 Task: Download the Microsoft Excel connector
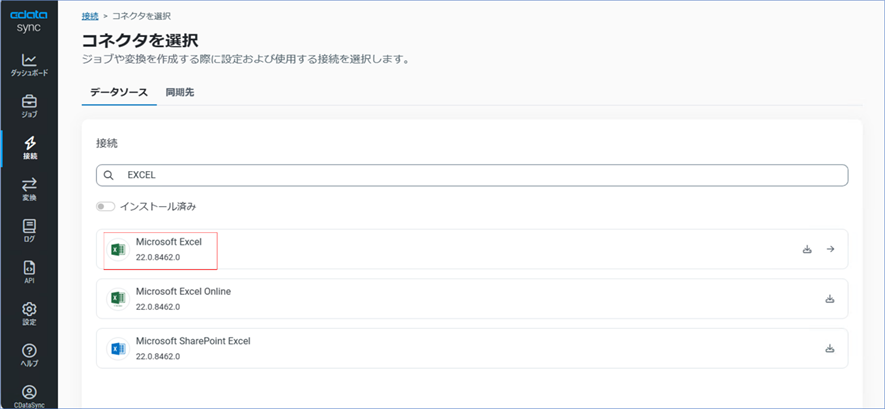(x=807, y=249)
